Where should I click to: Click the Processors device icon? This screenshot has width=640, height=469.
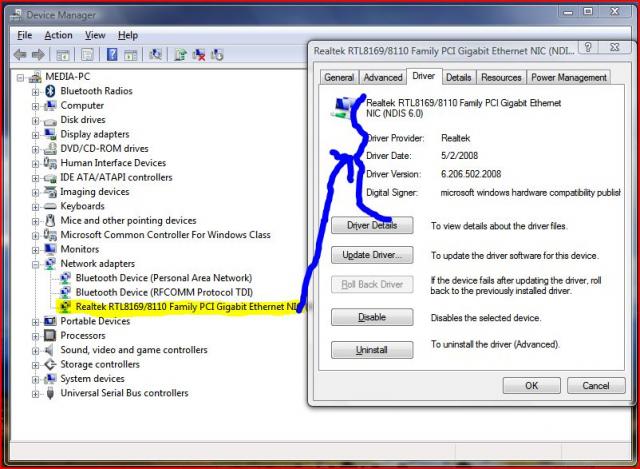click(x=50, y=336)
